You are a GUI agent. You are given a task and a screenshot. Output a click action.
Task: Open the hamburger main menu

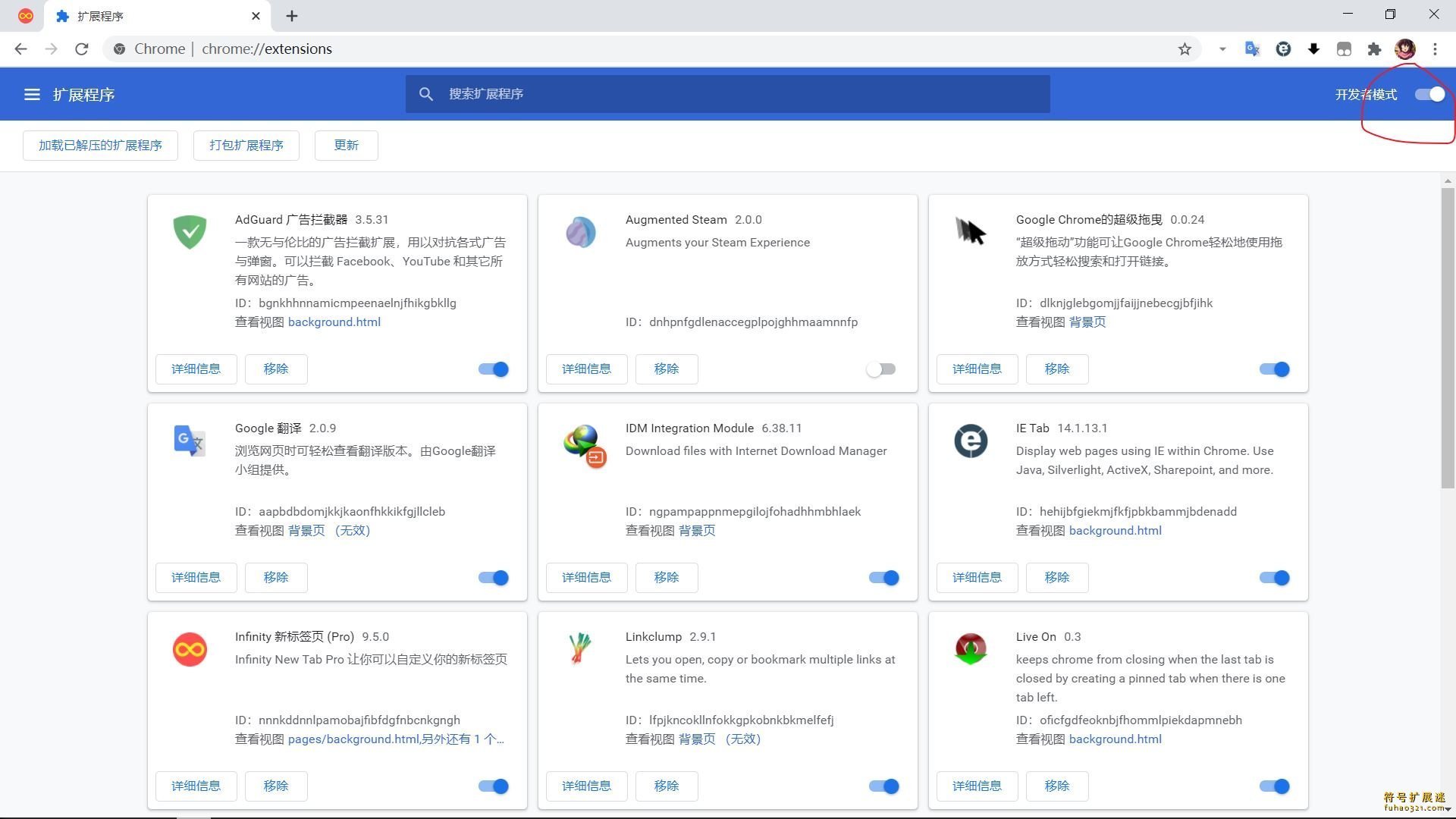[32, 95]
